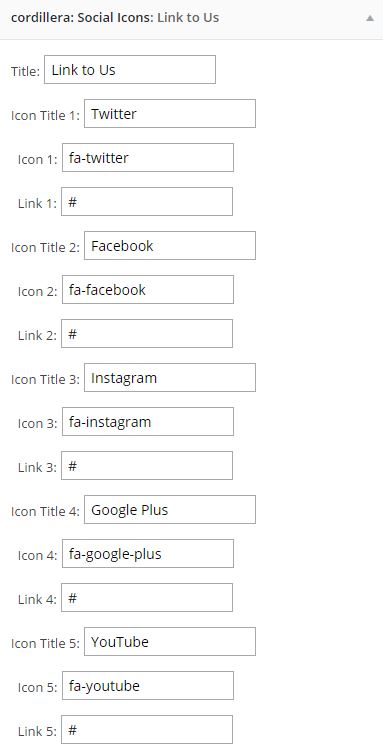Edit the Icon 2 fa-facebook field
Viewport: 383px width, 748px height.
(148, 290)
